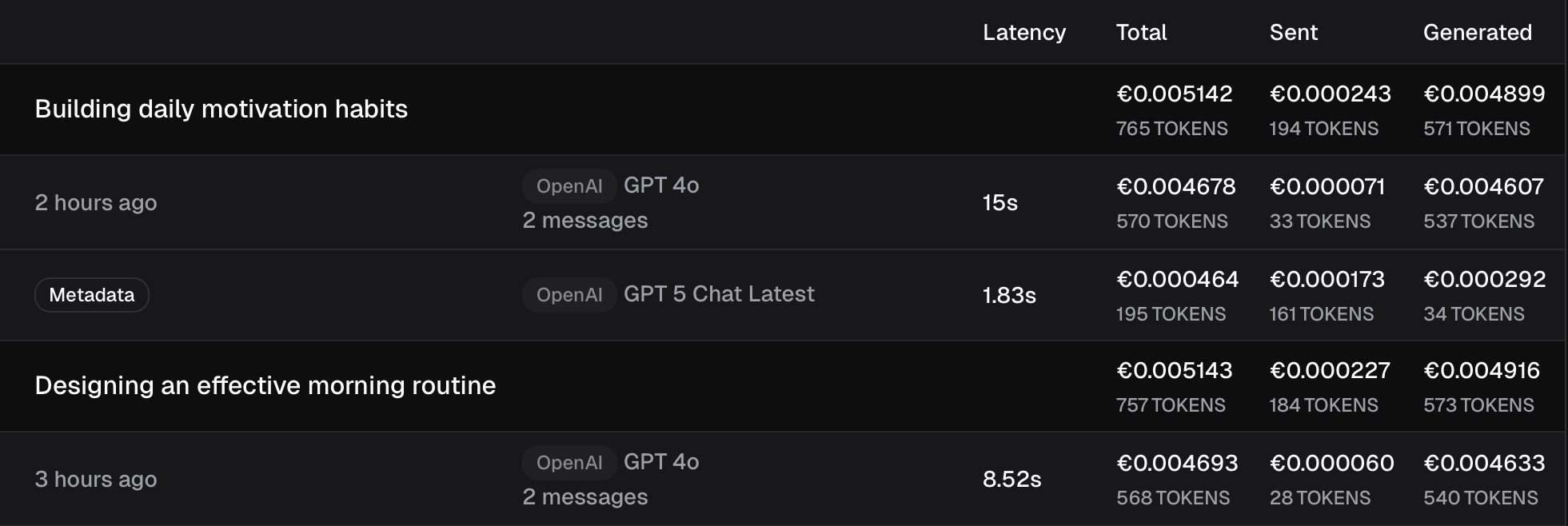Screen dimensions: 1568x526
Task: Click the Sent column header
Action: [x=1293, y=32]
